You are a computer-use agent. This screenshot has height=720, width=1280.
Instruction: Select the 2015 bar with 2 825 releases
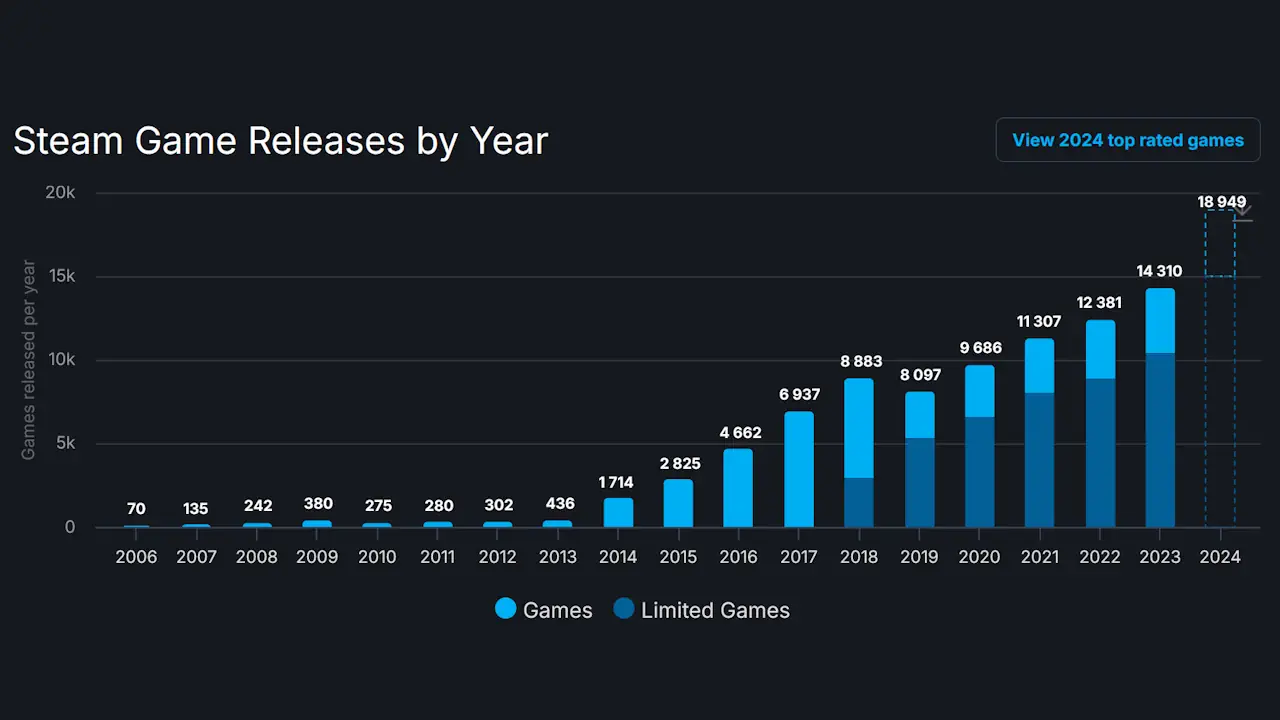(678, 503)
